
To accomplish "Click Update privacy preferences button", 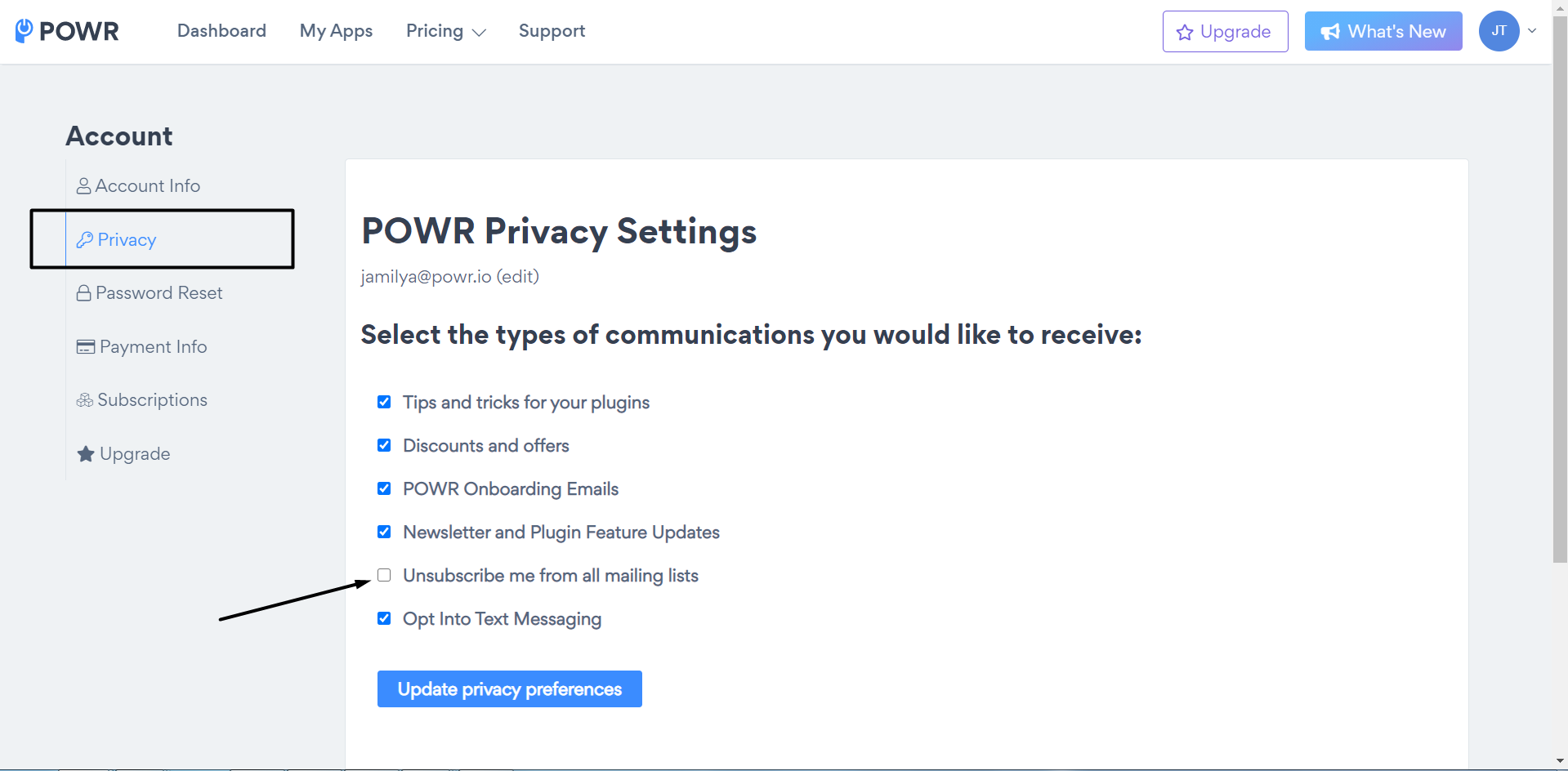I will 510,689.
